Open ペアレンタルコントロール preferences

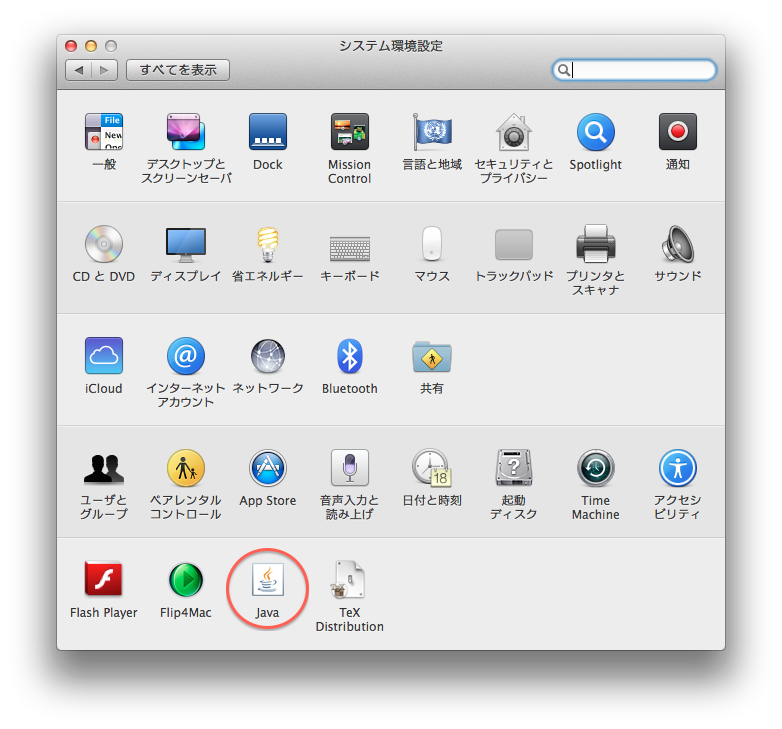[x=186, y=468]
